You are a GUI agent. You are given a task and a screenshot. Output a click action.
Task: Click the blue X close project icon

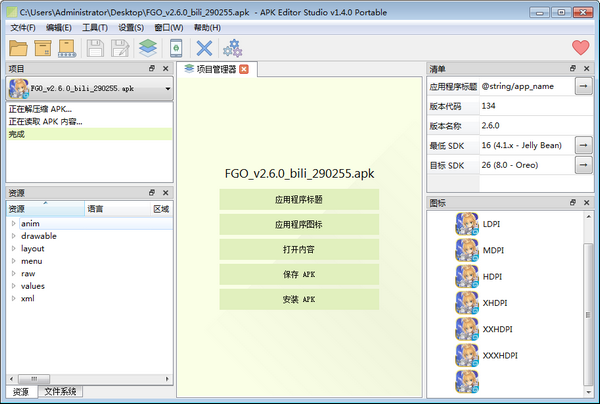click(x=204, y=48)
